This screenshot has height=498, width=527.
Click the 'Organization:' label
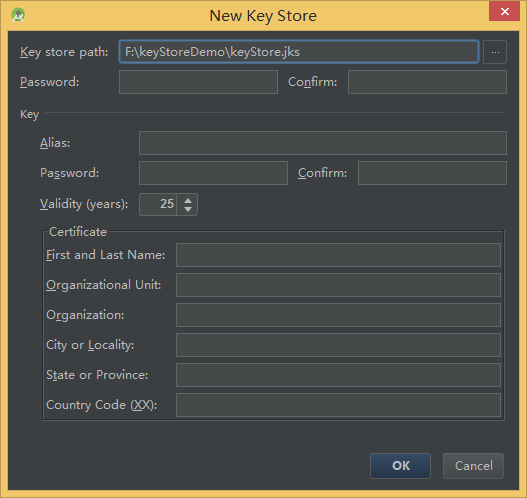tap(85, 315)
